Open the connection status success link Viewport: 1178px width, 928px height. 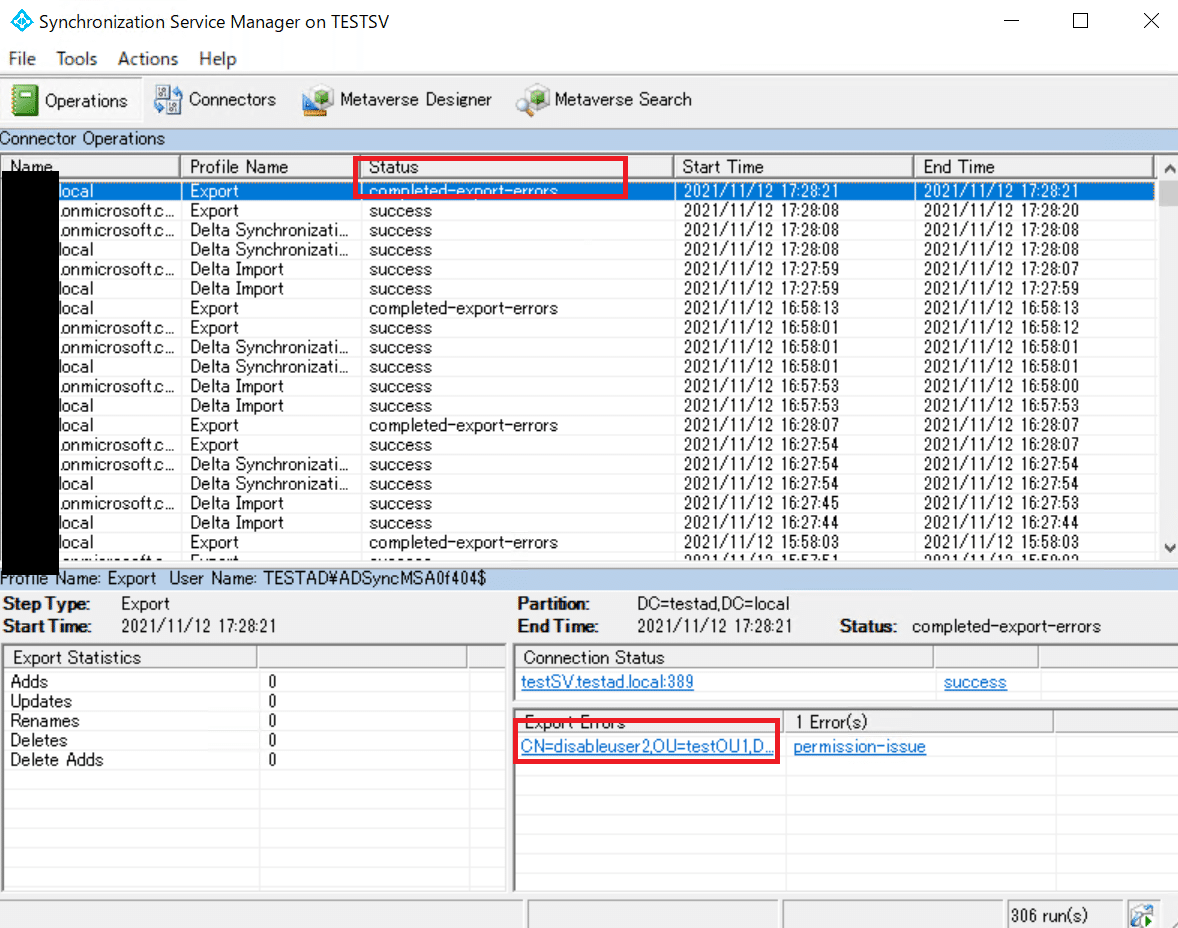coord(974,682)
